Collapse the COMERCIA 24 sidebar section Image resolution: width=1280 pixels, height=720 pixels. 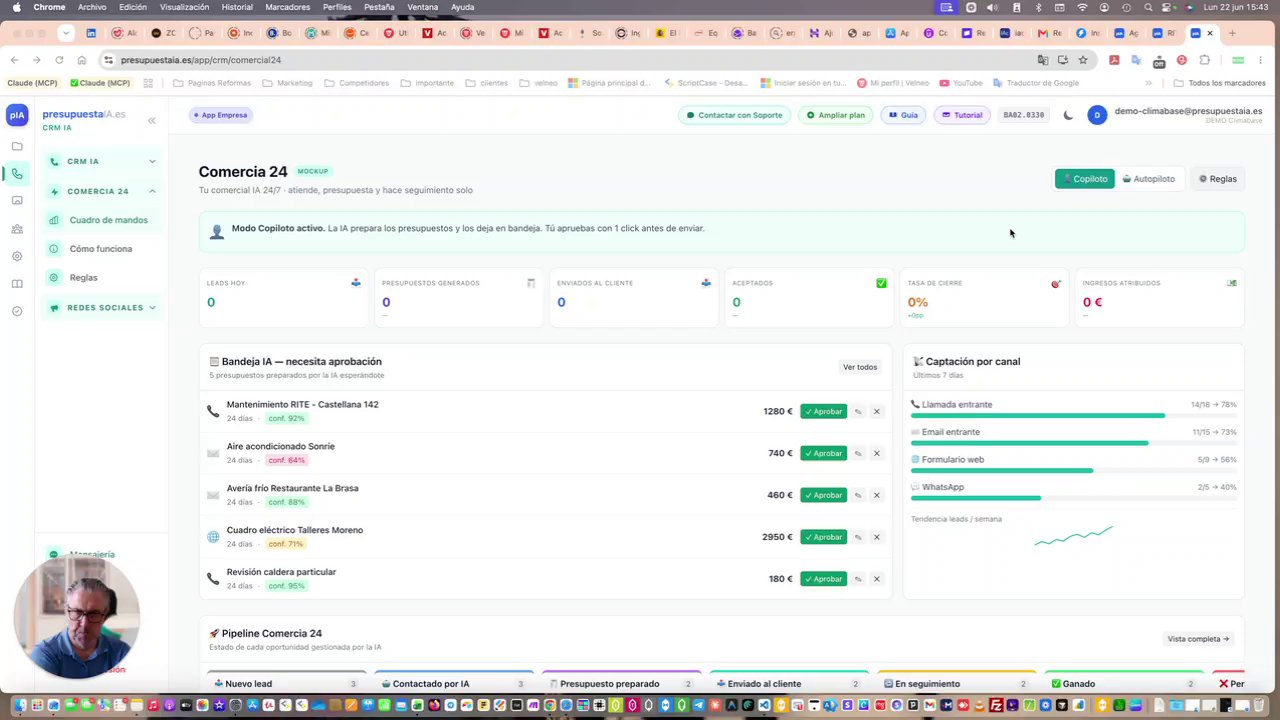[102, 191]
